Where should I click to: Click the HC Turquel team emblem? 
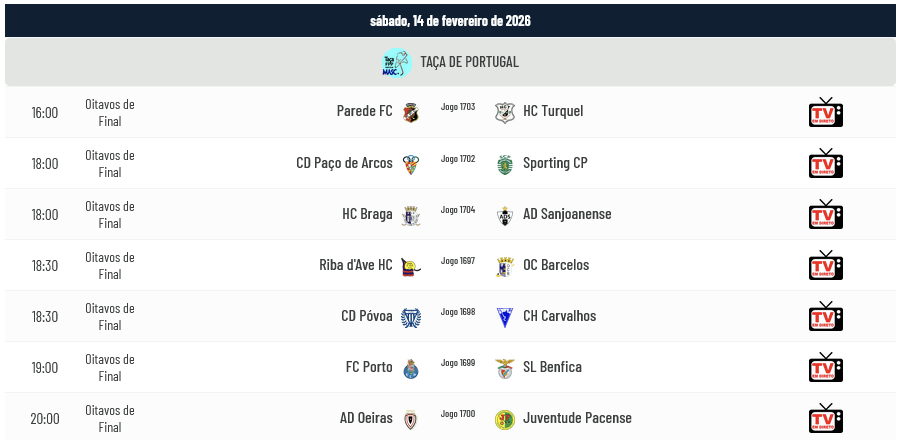click(504, 112)
